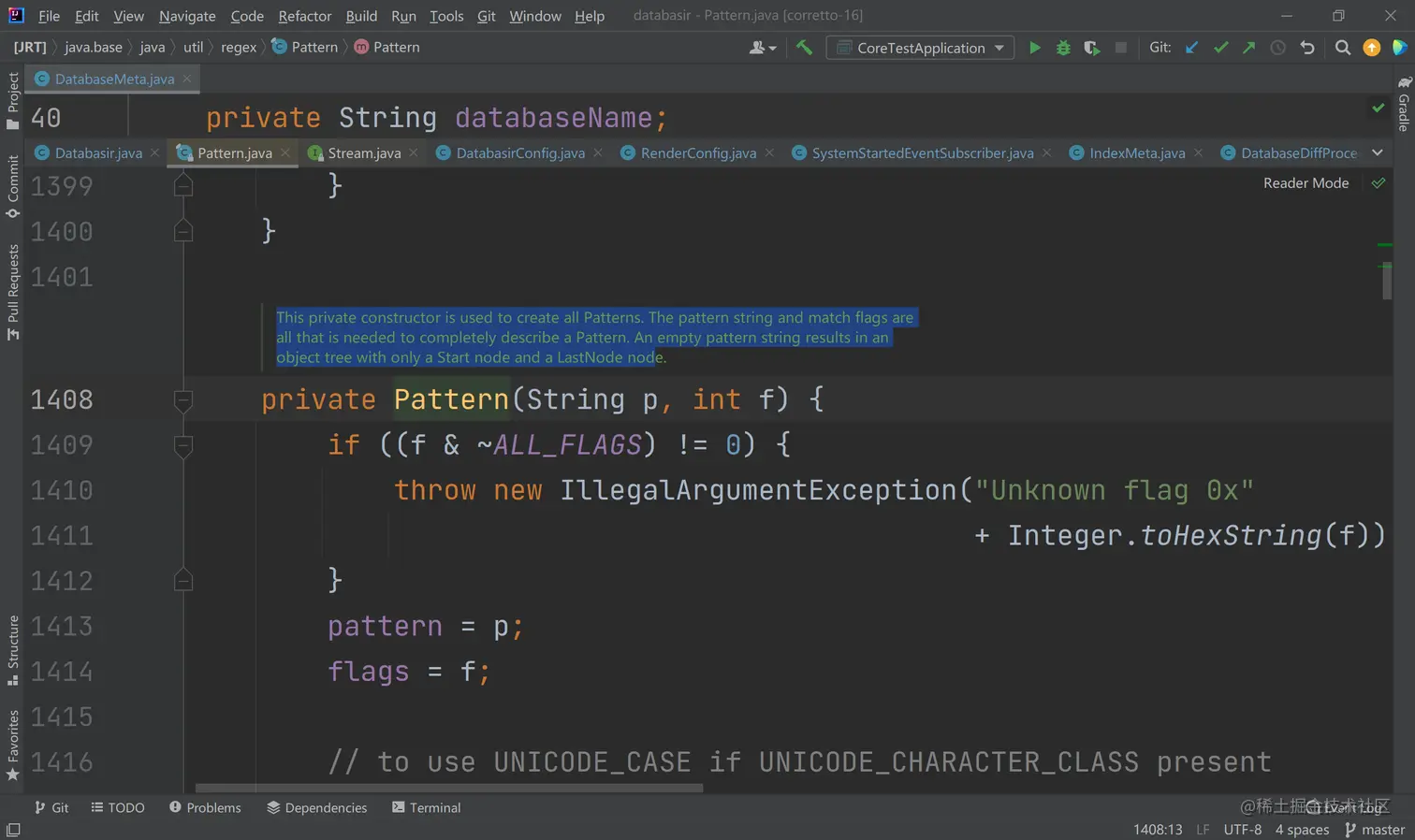Click inspection checkmark next to Reader Mode
The height and width of the screenshot is (840, 1415).
tap(1379, 182)
